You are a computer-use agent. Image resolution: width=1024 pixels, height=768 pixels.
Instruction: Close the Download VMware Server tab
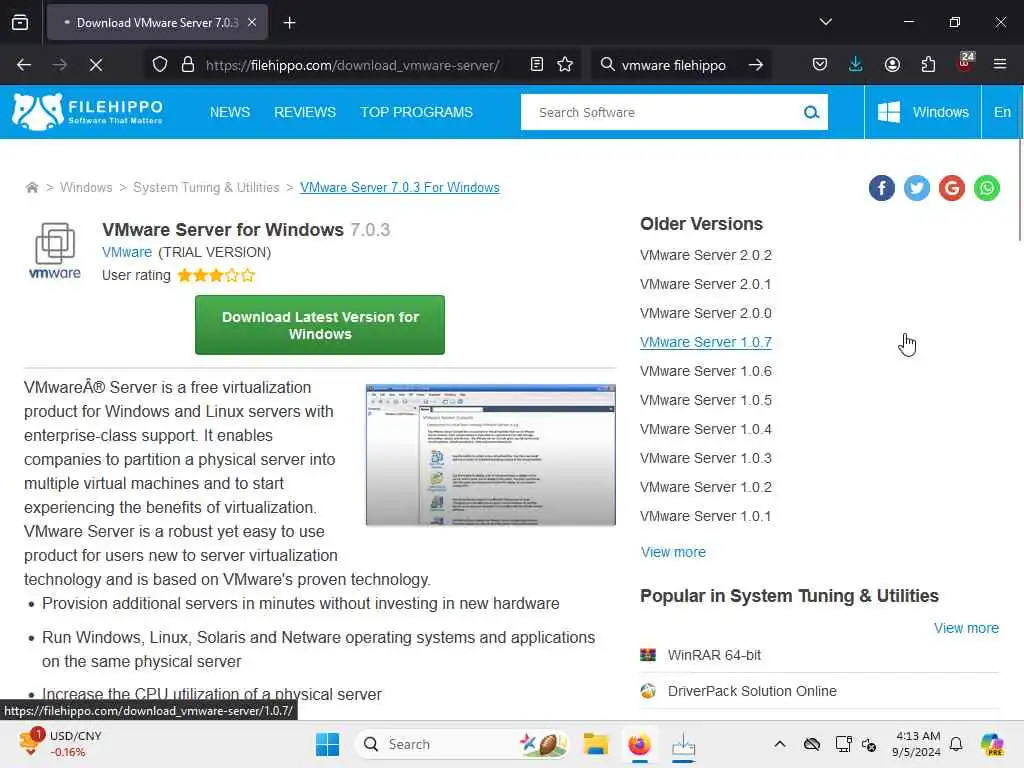click(x=252, y=23)
